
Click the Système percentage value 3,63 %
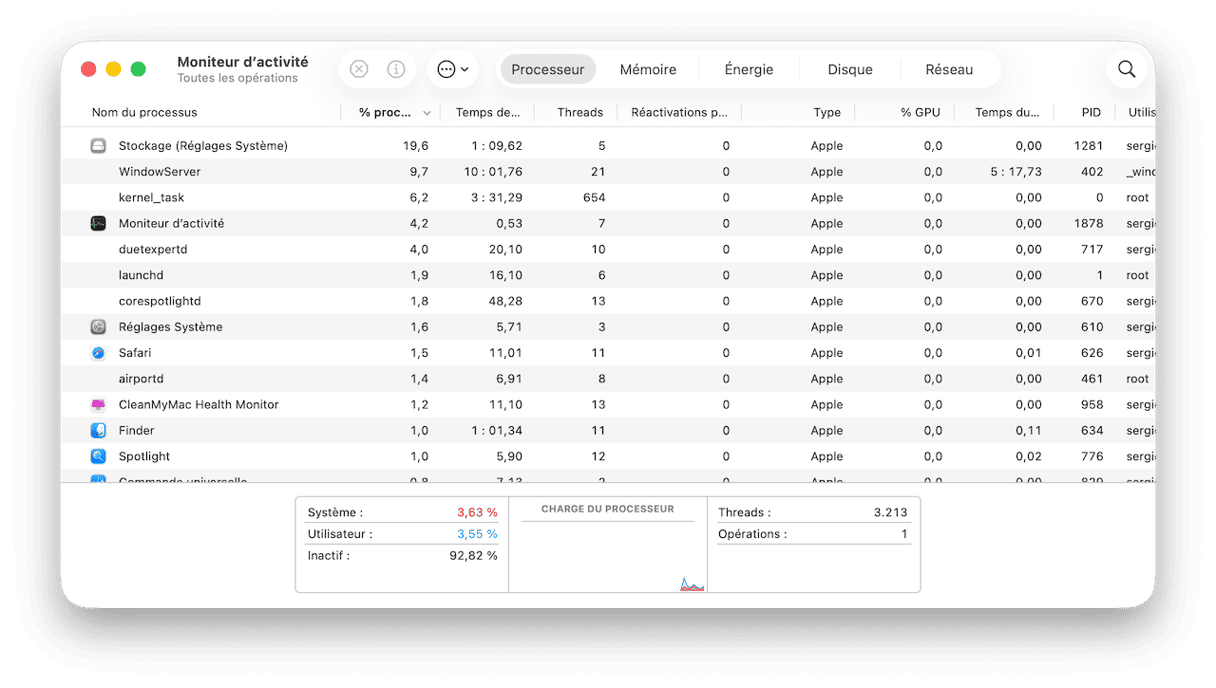point(477,512)
